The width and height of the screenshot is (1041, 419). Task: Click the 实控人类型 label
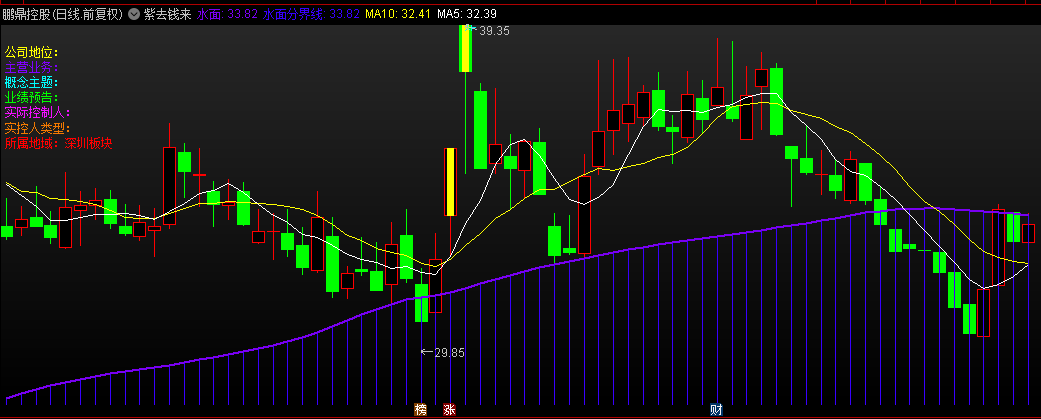38,128
